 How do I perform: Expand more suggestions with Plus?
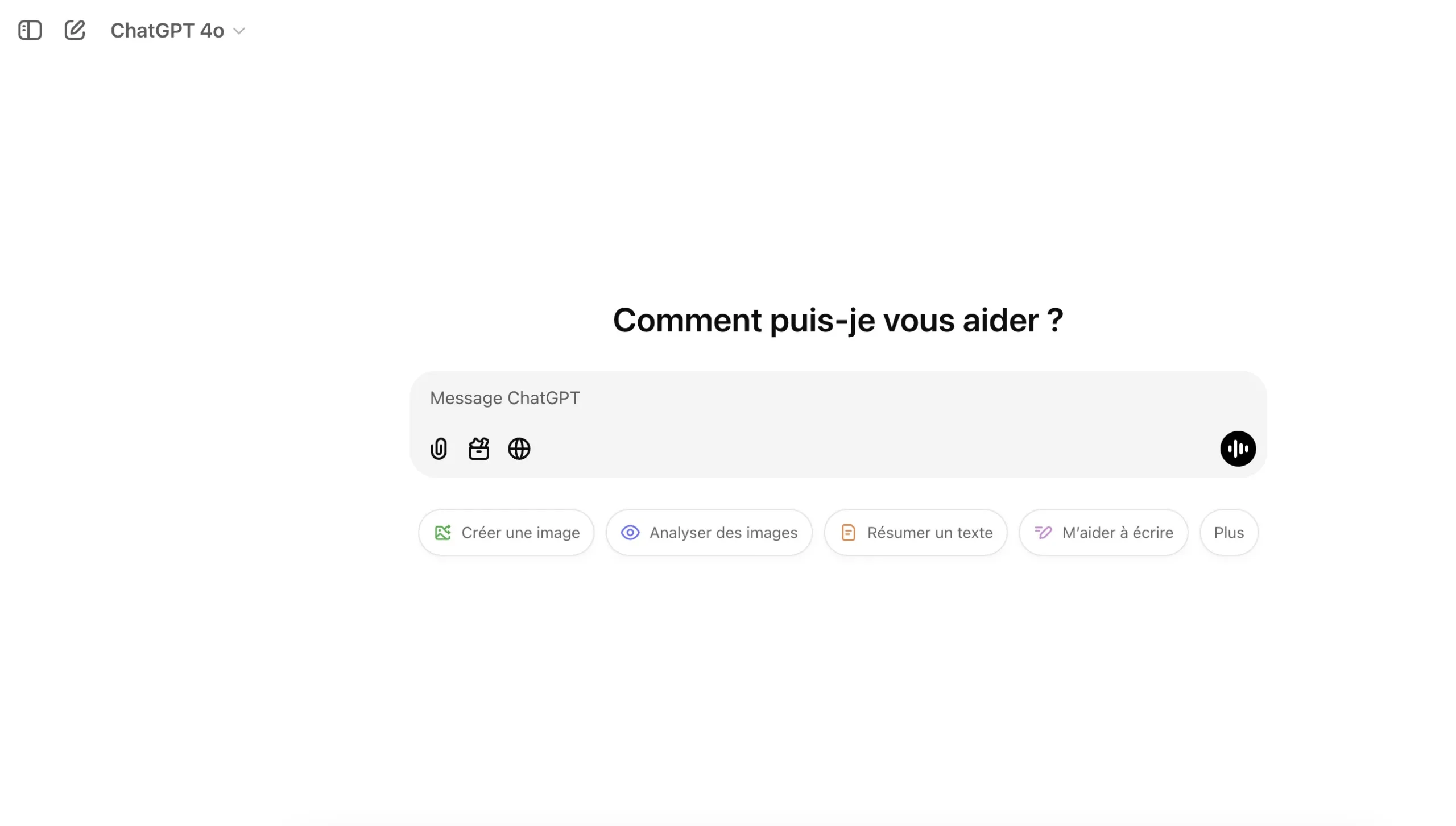1228,533
